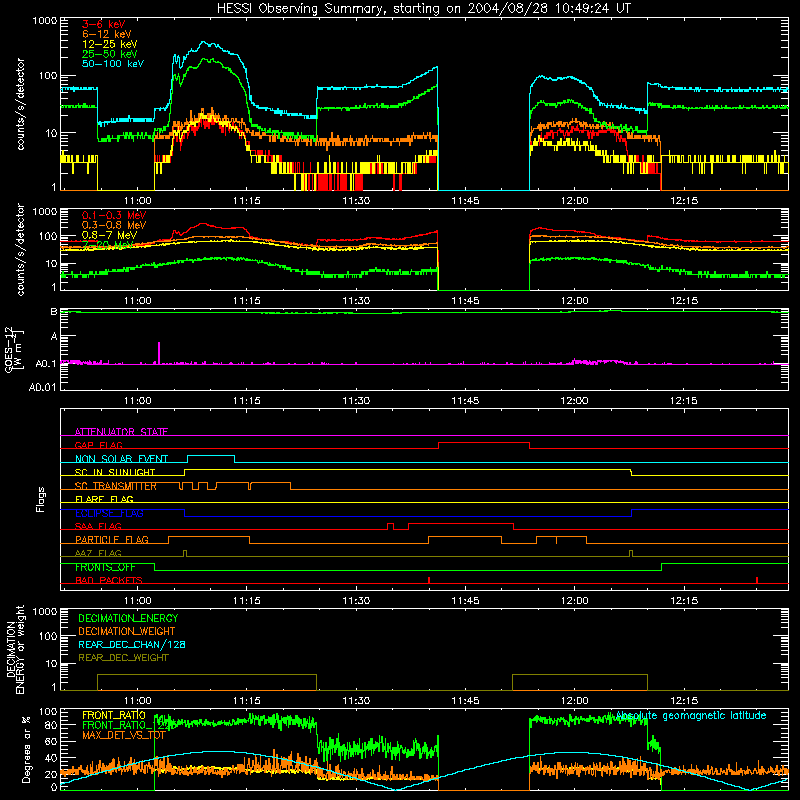
Task: Select the red 3-6 keV legend label
Action: pos(103,24)
